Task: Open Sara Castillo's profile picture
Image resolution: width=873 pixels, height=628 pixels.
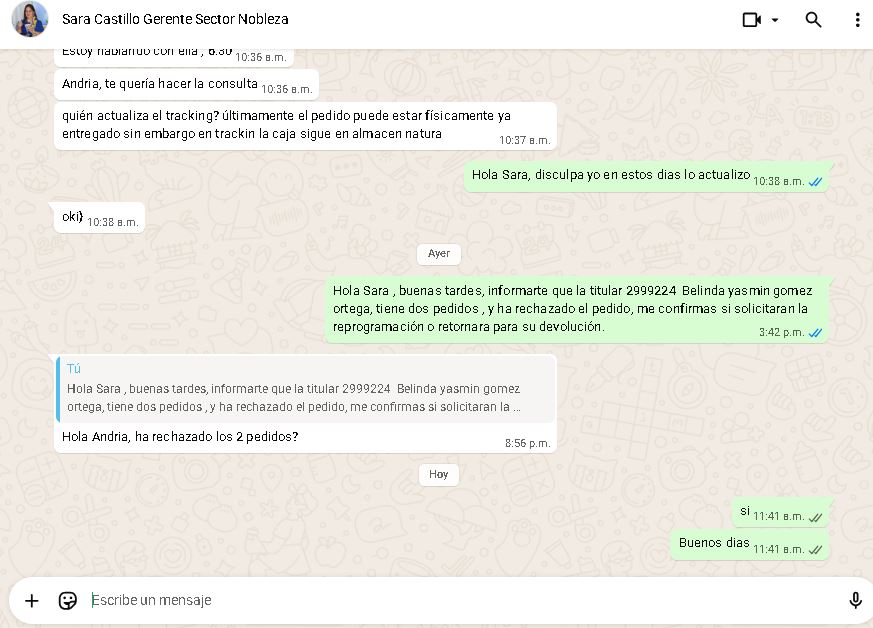Action: click(30, 20)
